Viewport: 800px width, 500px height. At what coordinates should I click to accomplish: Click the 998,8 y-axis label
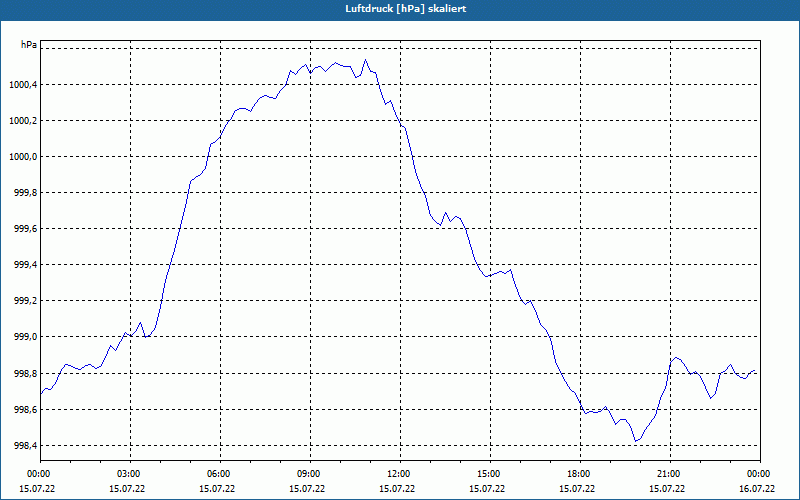coord(26,374)
